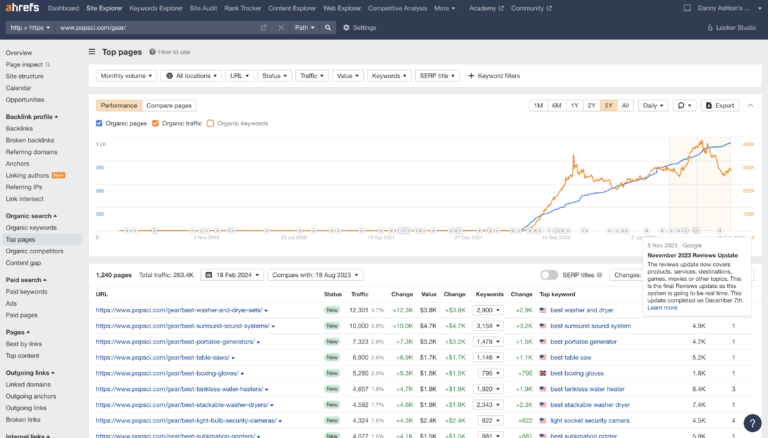The width and height of the screenshot is (768, 438).
Task: Select All time range
Action: point(625,105)
